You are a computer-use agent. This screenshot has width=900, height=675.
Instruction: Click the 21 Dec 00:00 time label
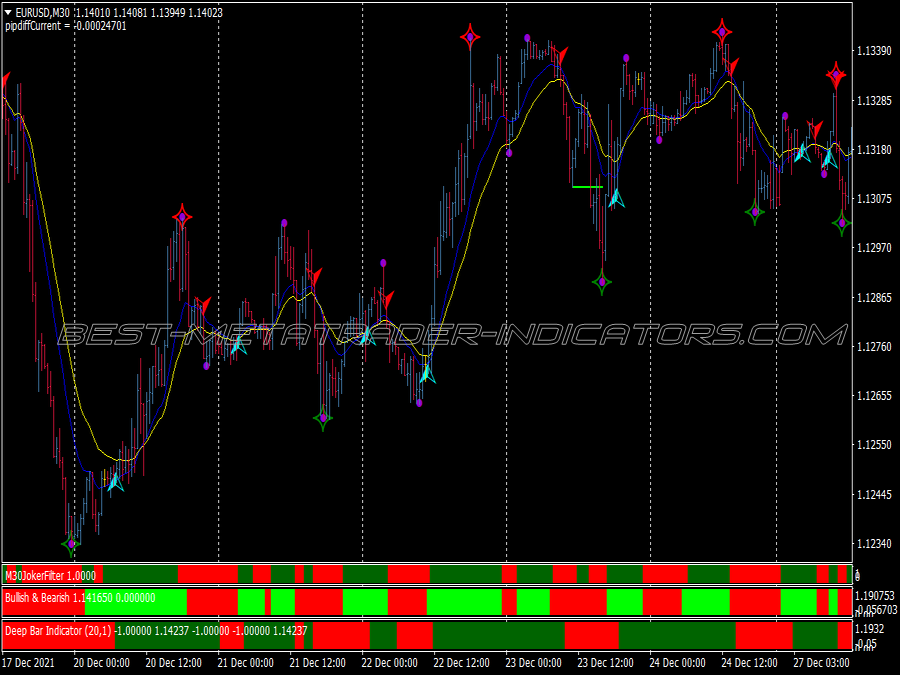246,662
